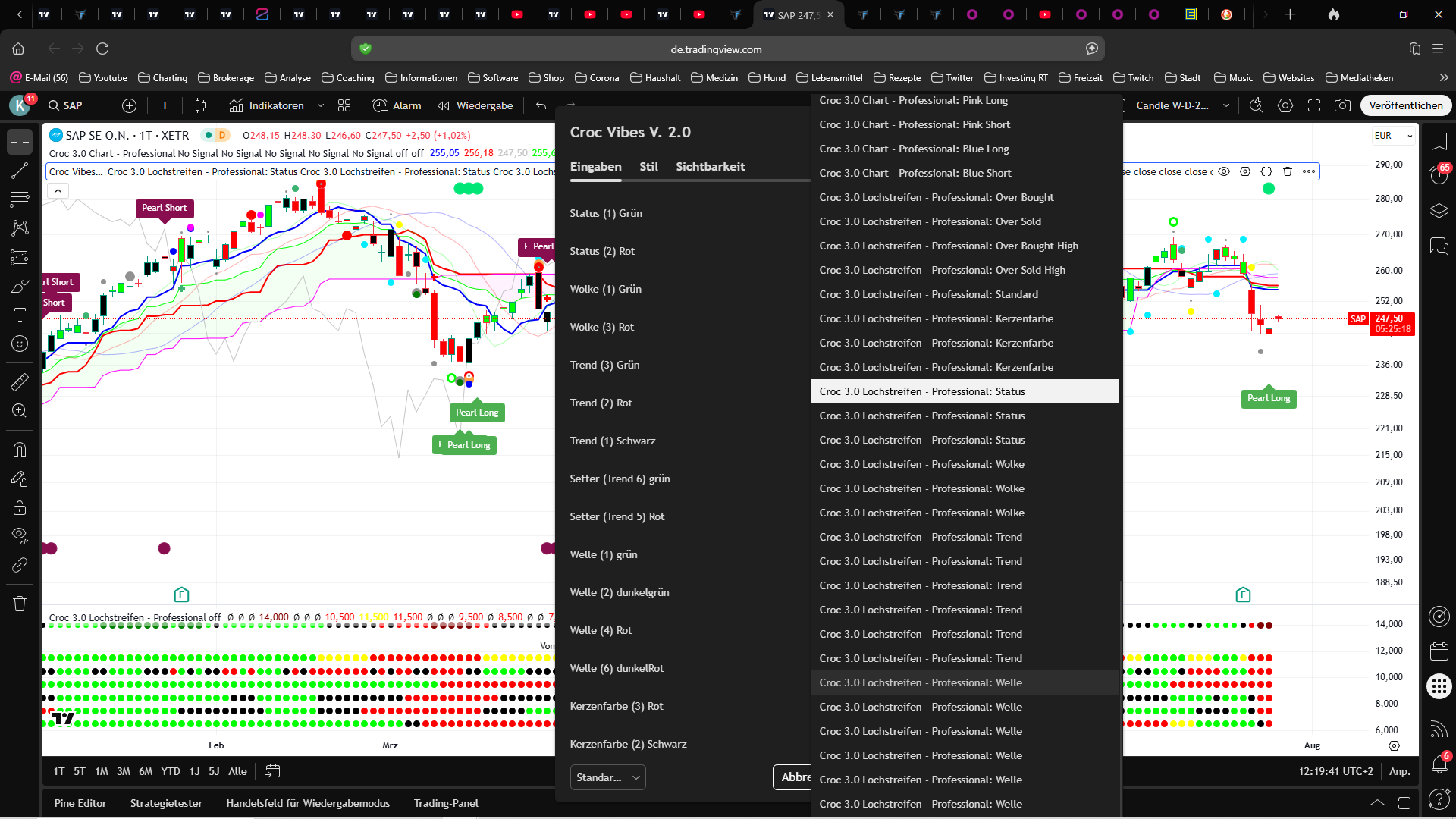Open the ruler measure tool
Image resolution: width=1456 pixels, height=819 pixels.
20,382
